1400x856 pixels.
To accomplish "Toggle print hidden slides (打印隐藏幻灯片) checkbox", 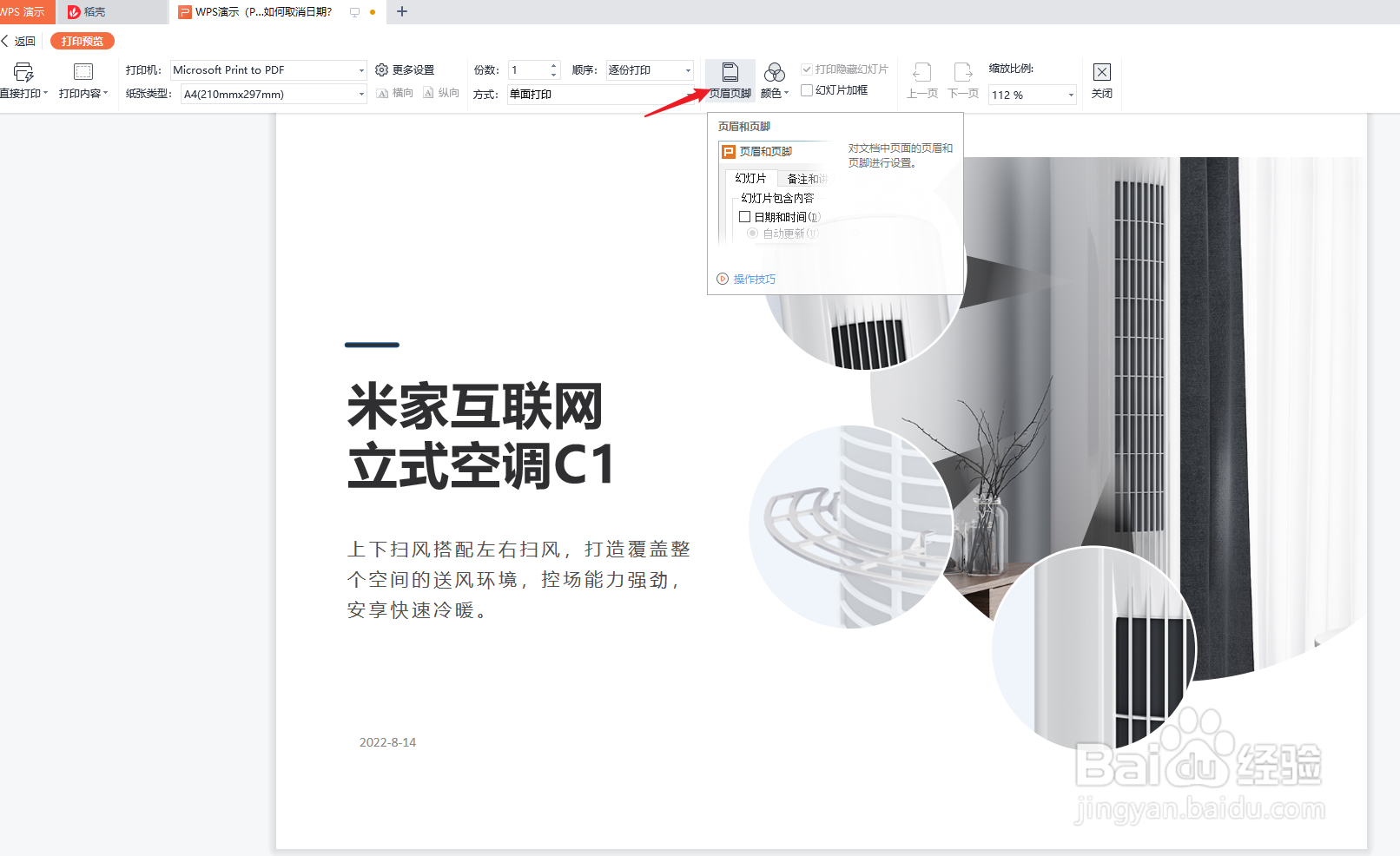I will click(x=807, y=69).
